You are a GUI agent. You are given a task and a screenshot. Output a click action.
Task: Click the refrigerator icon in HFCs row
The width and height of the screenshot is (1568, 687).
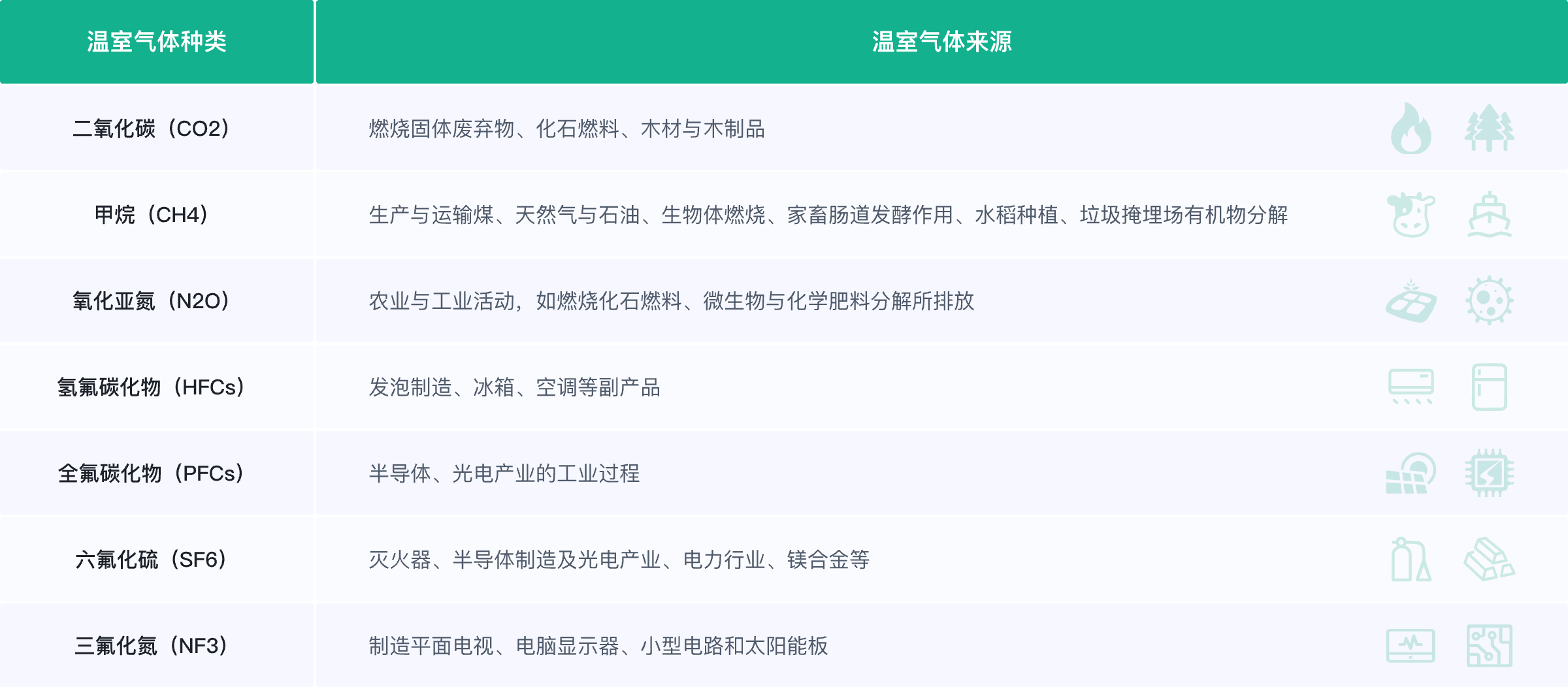[1490, 387]
